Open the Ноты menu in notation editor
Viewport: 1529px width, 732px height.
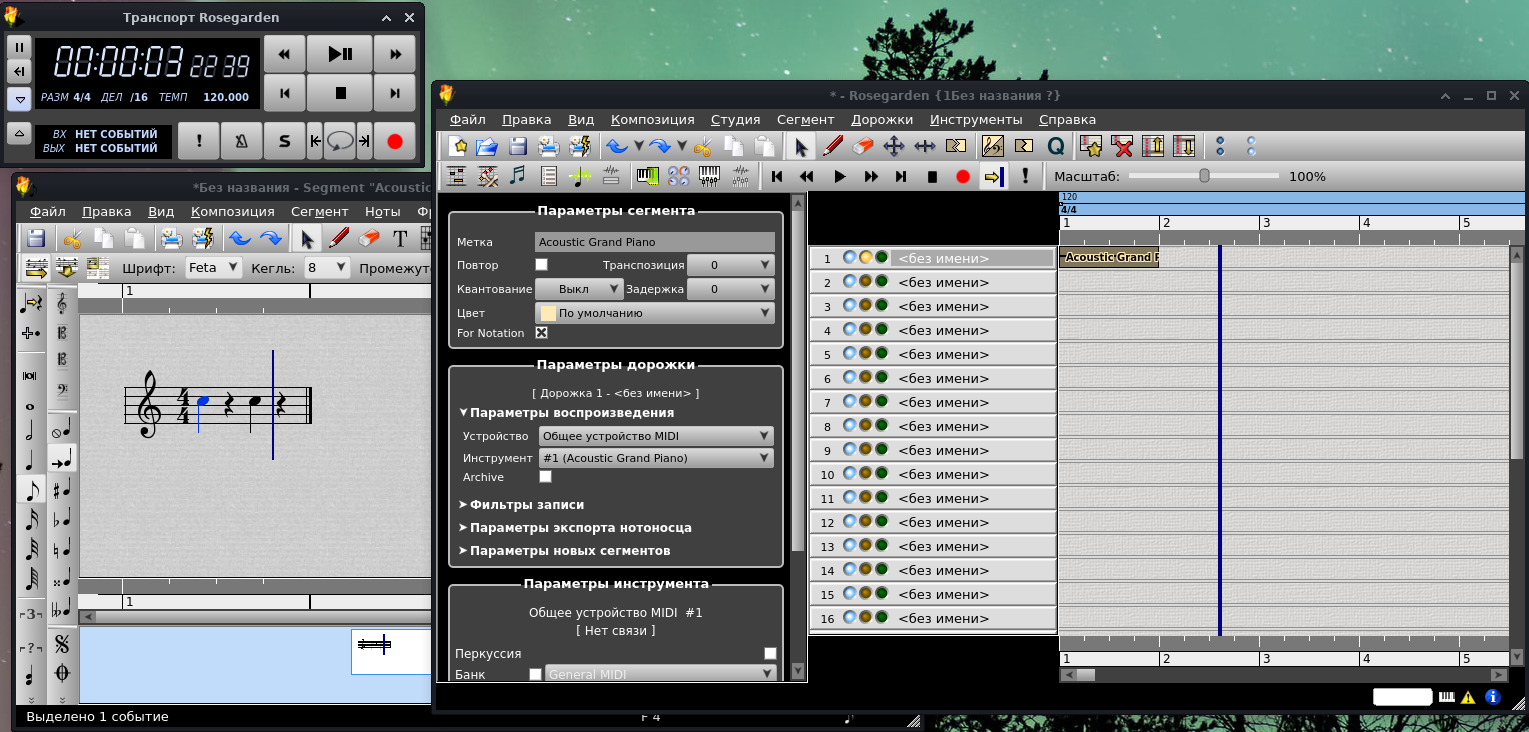[382, 212]
